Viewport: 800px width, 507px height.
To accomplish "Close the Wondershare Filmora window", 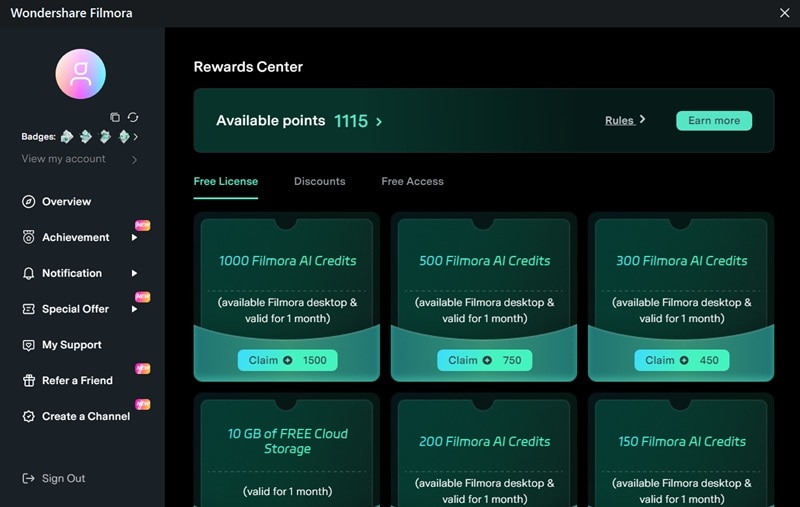I will [x=785, y=13].
